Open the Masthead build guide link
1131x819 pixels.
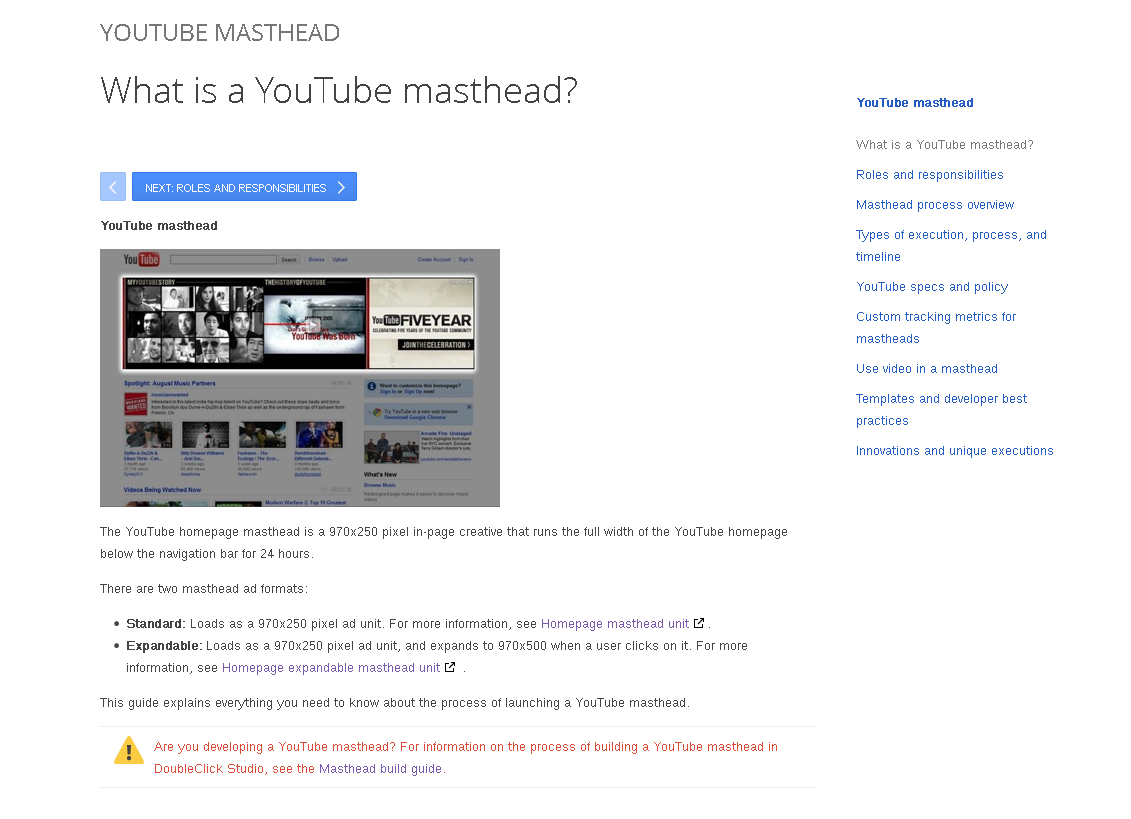click(x=380, y=769)
